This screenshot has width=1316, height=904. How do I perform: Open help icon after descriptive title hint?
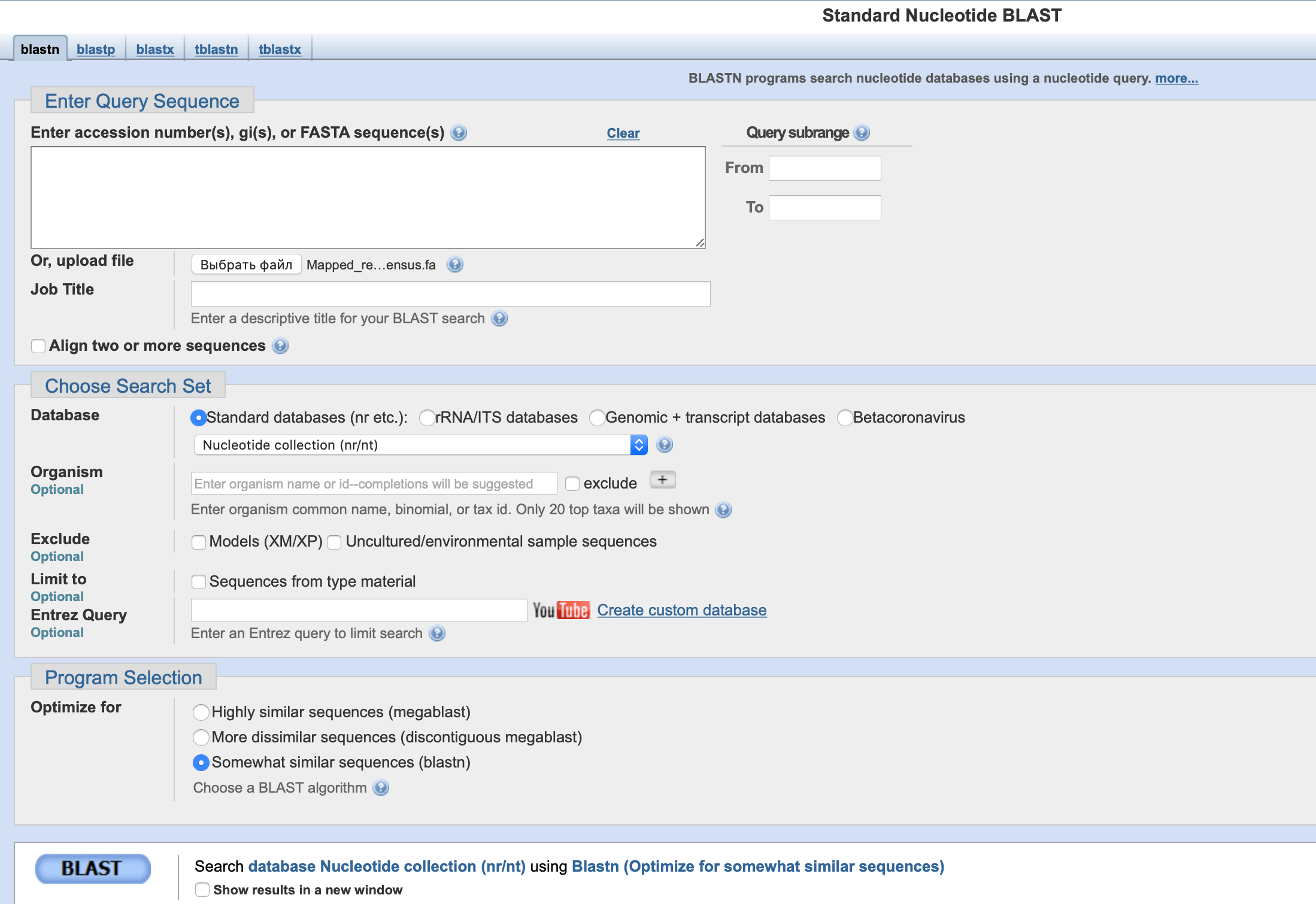point(499,318)
